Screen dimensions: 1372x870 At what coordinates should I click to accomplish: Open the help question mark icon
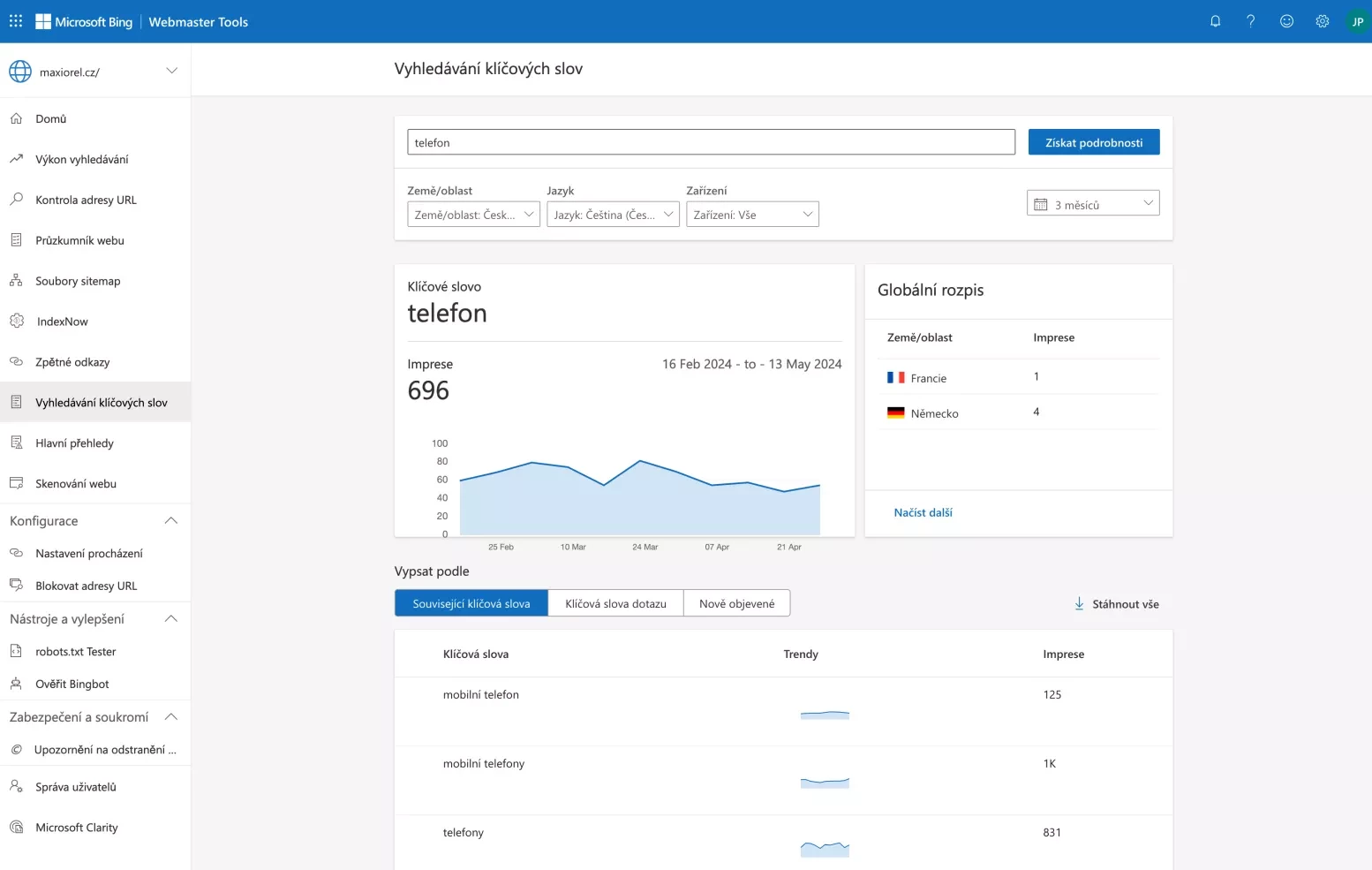tap(1251, 21)
